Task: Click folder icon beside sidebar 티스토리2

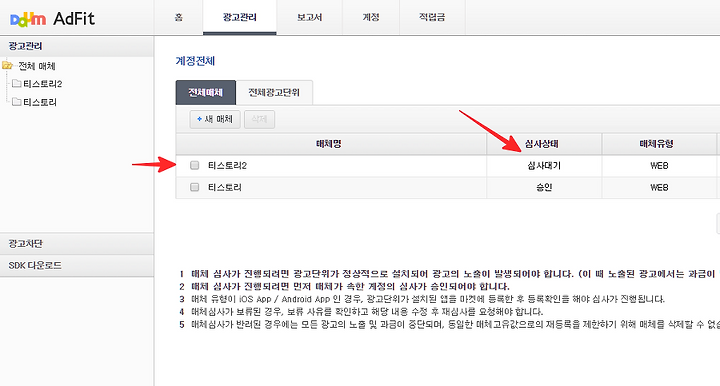Action: click(17, 83)
